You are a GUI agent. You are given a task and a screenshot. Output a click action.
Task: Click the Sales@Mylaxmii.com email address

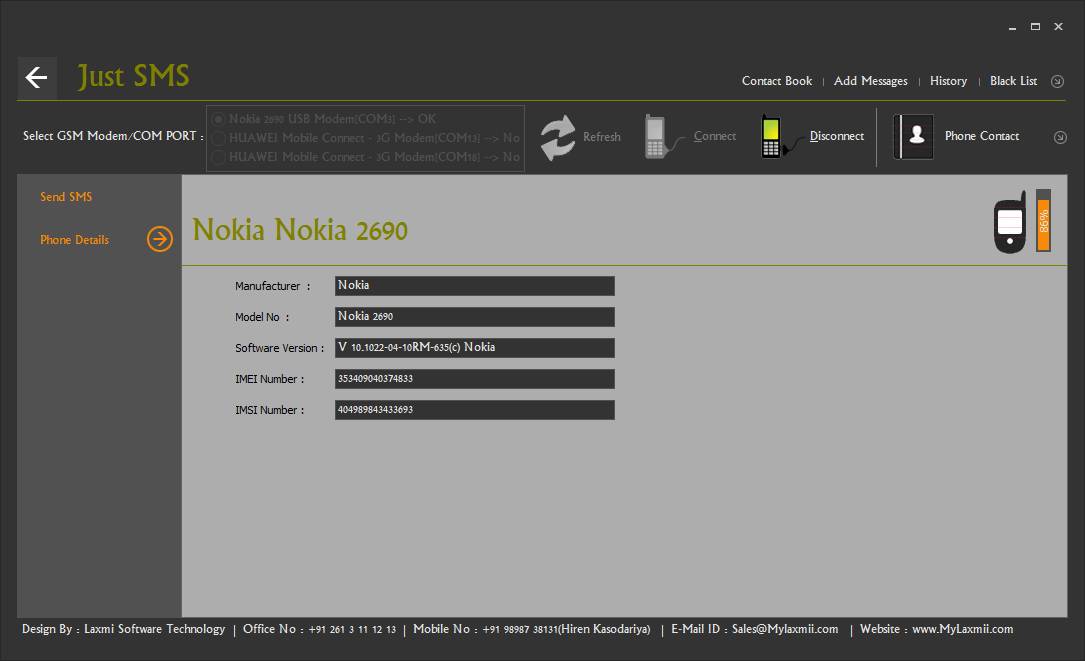(785, 629)
